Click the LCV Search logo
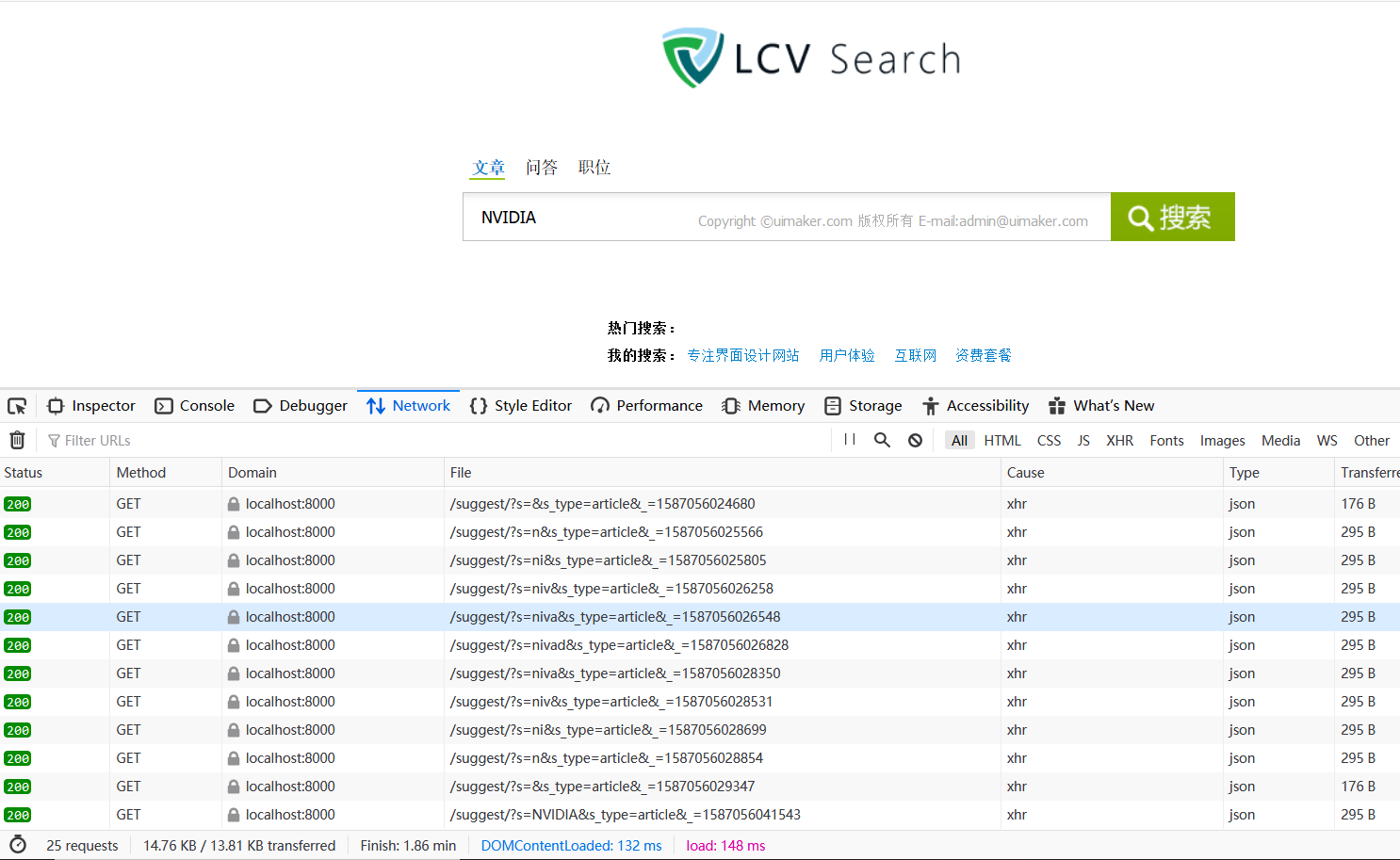This screenshot has width=1400, height=860. [x=811, y=58]
